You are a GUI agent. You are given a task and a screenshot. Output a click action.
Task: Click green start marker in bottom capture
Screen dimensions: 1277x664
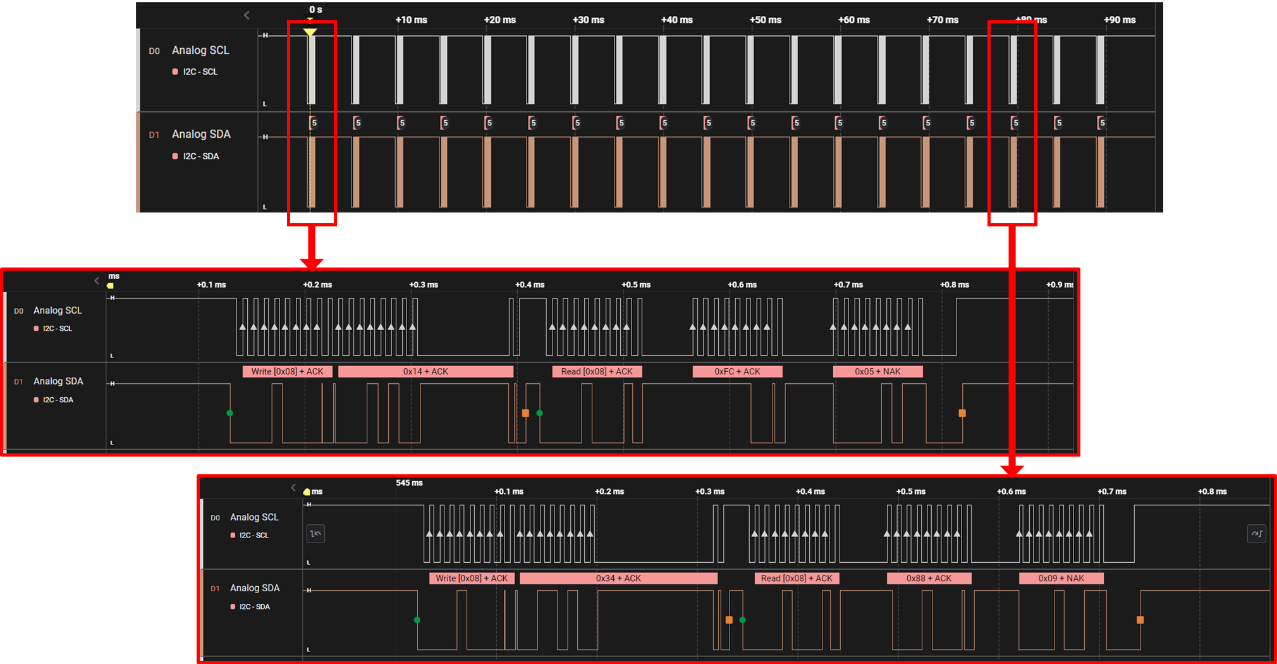coord(417,620)
